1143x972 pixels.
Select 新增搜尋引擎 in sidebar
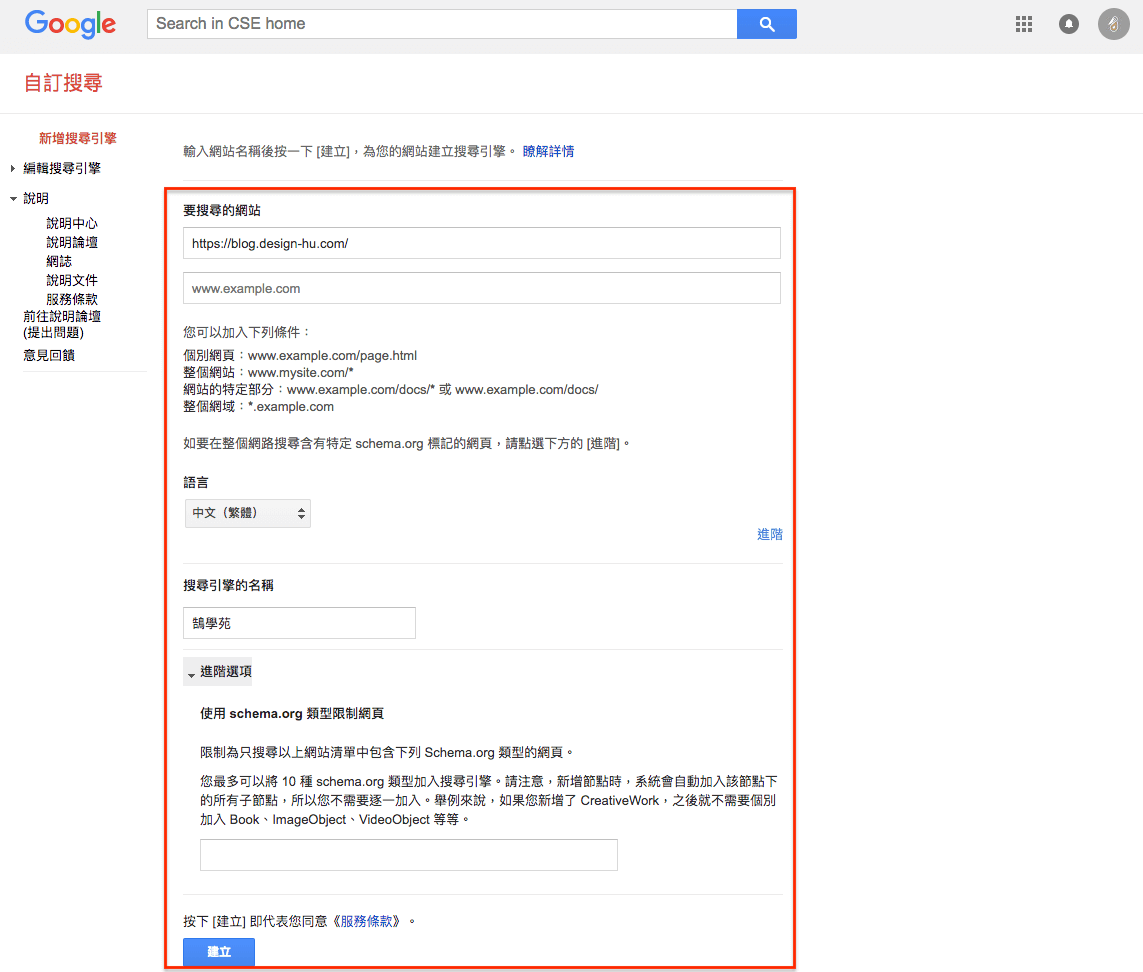(x=77, y=138)
